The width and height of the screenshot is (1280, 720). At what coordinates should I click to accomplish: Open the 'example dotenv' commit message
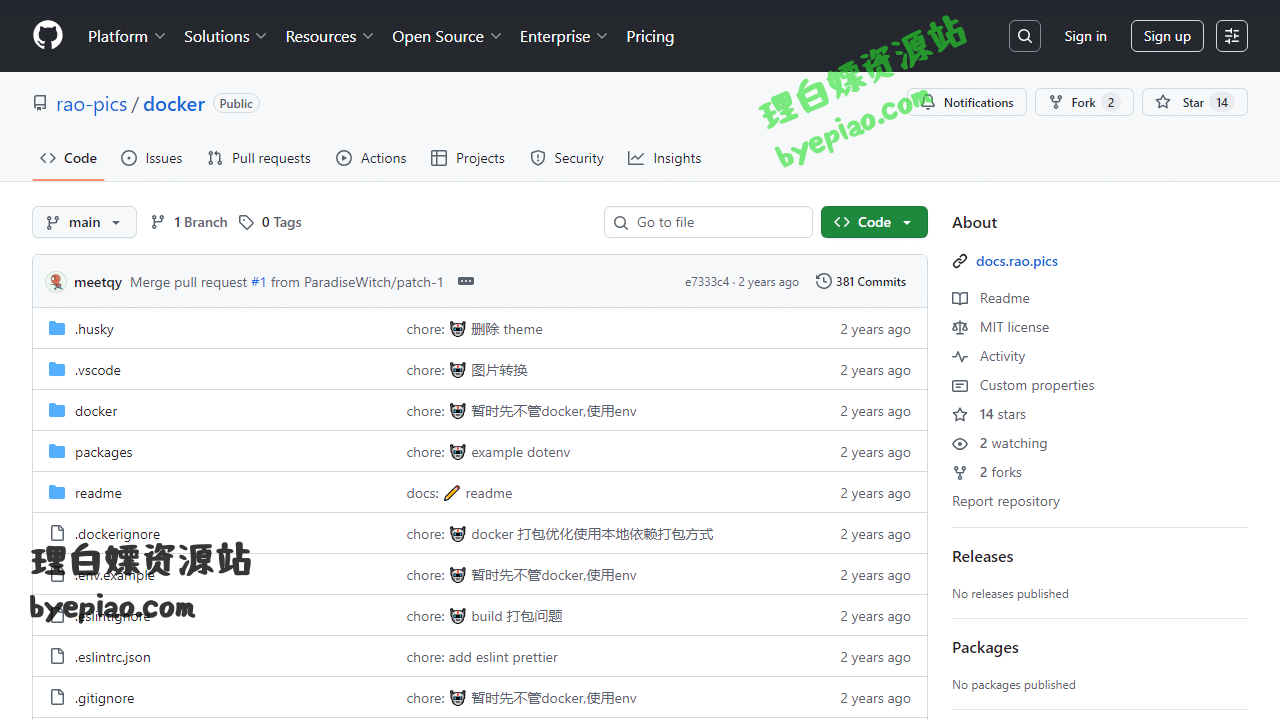521,452
